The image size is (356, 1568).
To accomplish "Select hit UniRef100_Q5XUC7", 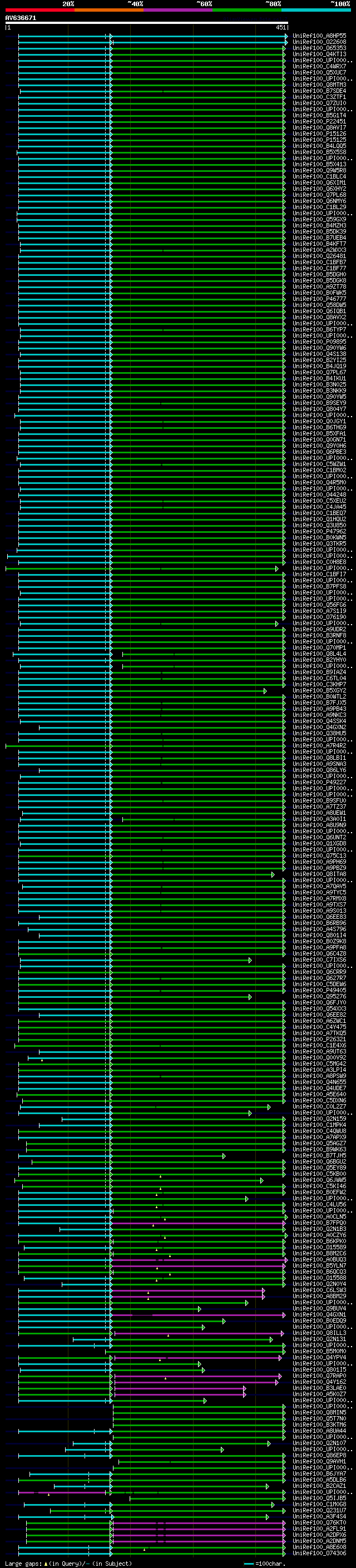I will pyautogui.click(x=319, y=72).
